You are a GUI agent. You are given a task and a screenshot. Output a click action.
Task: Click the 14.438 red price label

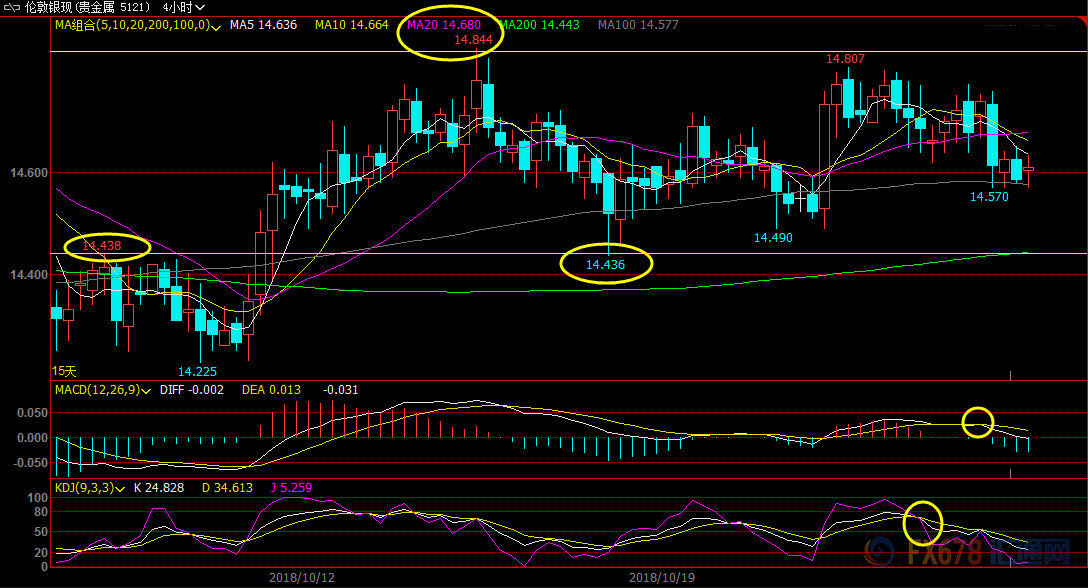[102, 246]
